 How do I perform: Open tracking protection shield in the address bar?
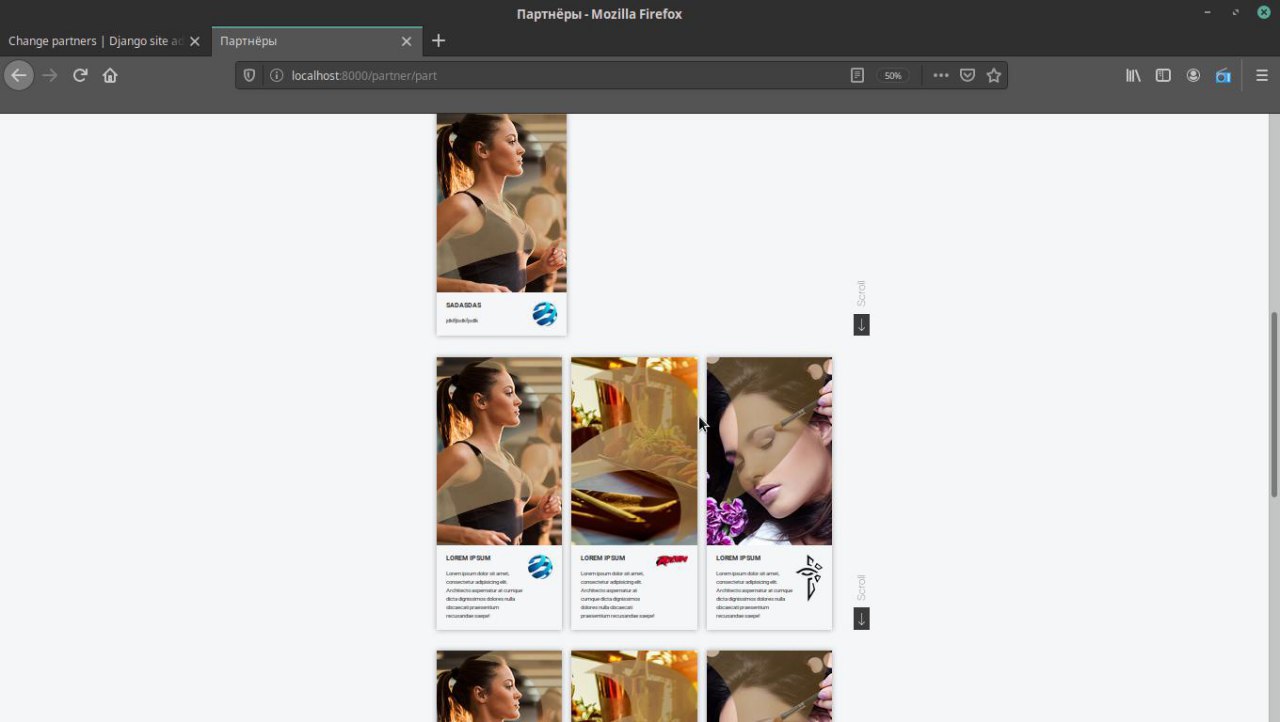[250, 75]
